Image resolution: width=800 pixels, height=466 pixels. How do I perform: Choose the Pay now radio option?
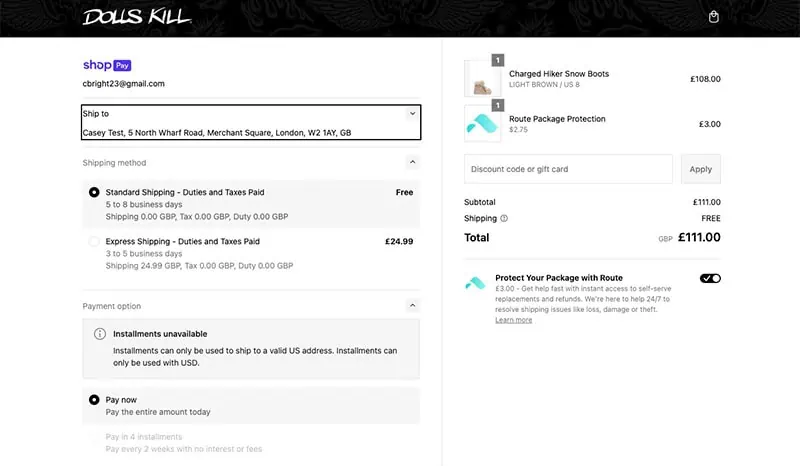click(94, 400)
